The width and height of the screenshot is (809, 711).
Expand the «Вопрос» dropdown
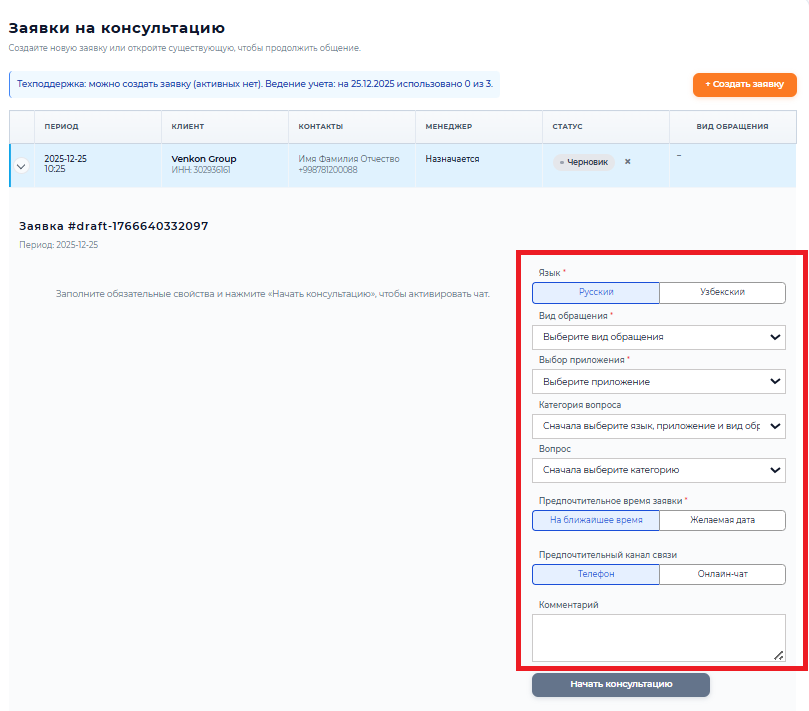click(658, 470)
